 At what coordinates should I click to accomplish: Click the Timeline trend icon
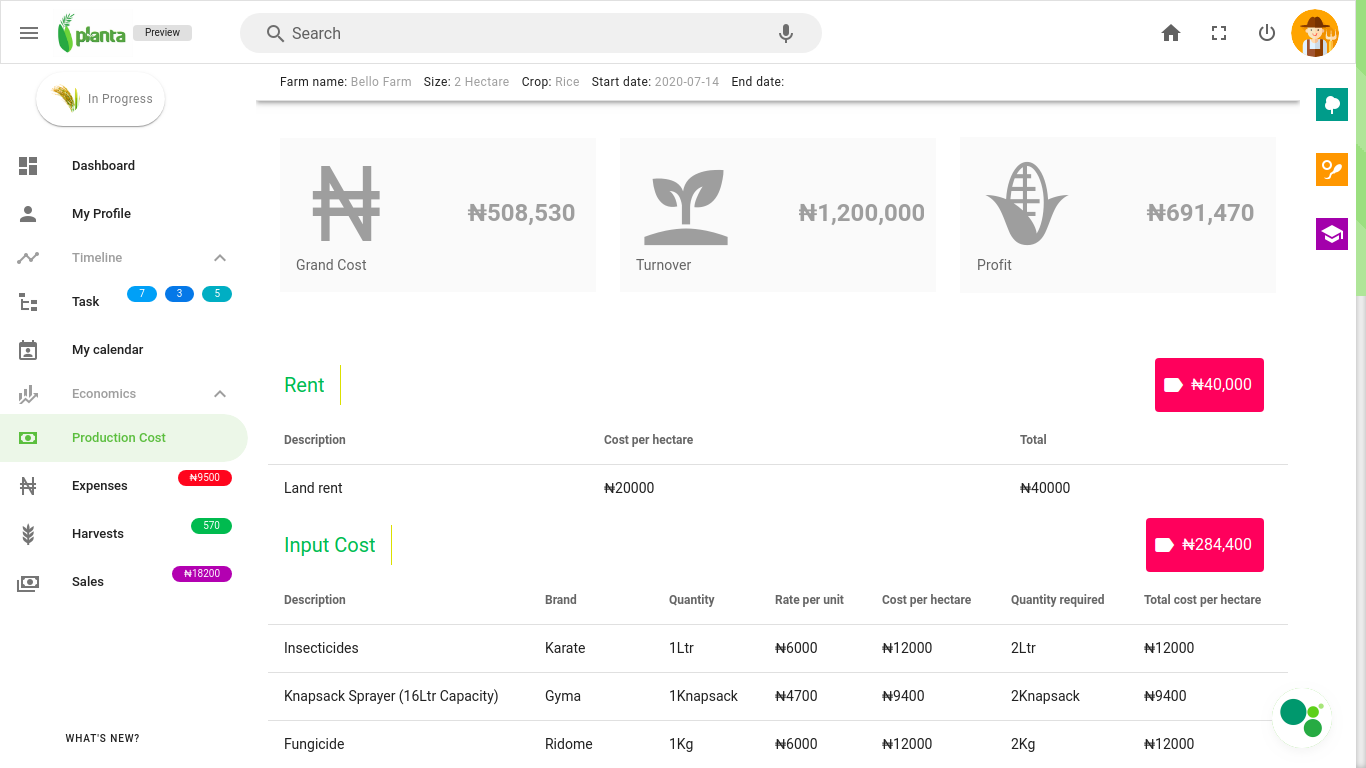(x=28, y=258)
